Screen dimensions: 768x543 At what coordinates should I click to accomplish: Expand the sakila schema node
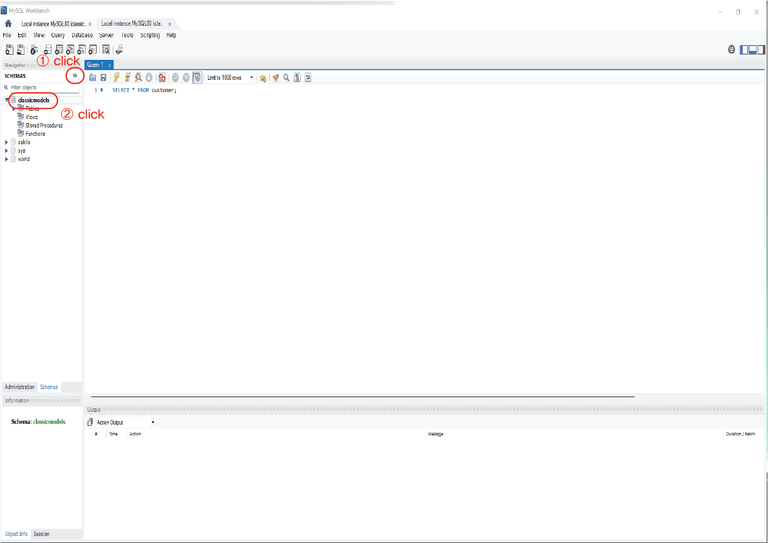point(6,142)
